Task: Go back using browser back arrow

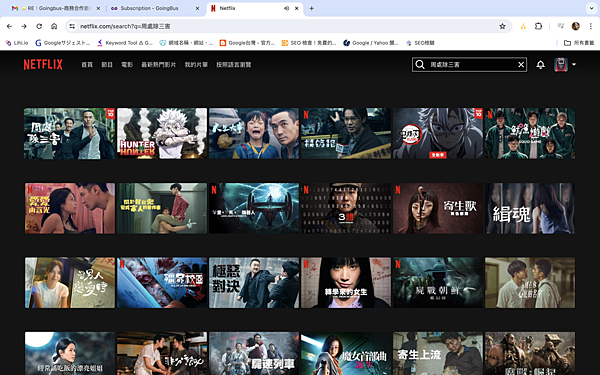Action: (10, 26)
